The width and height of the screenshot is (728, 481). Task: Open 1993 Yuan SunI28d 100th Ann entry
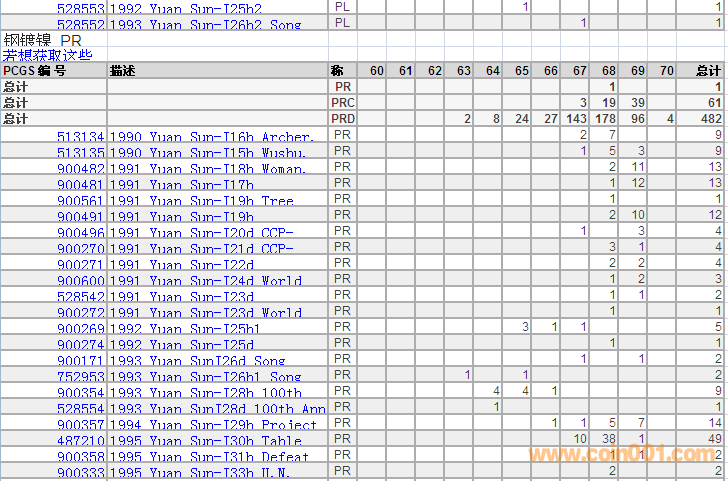[217, 408]
